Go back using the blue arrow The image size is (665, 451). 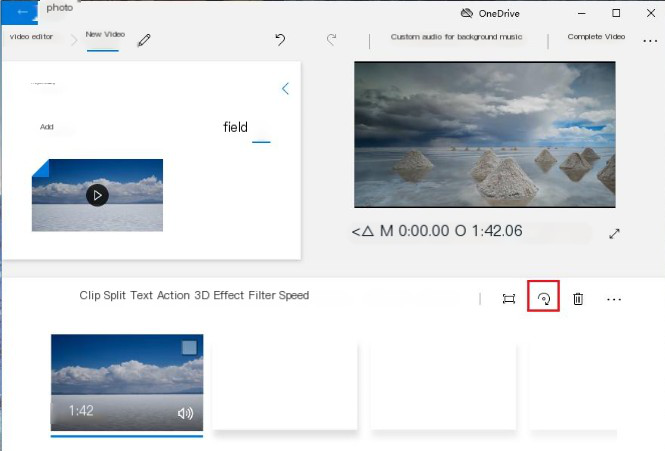tap(22, 12)
